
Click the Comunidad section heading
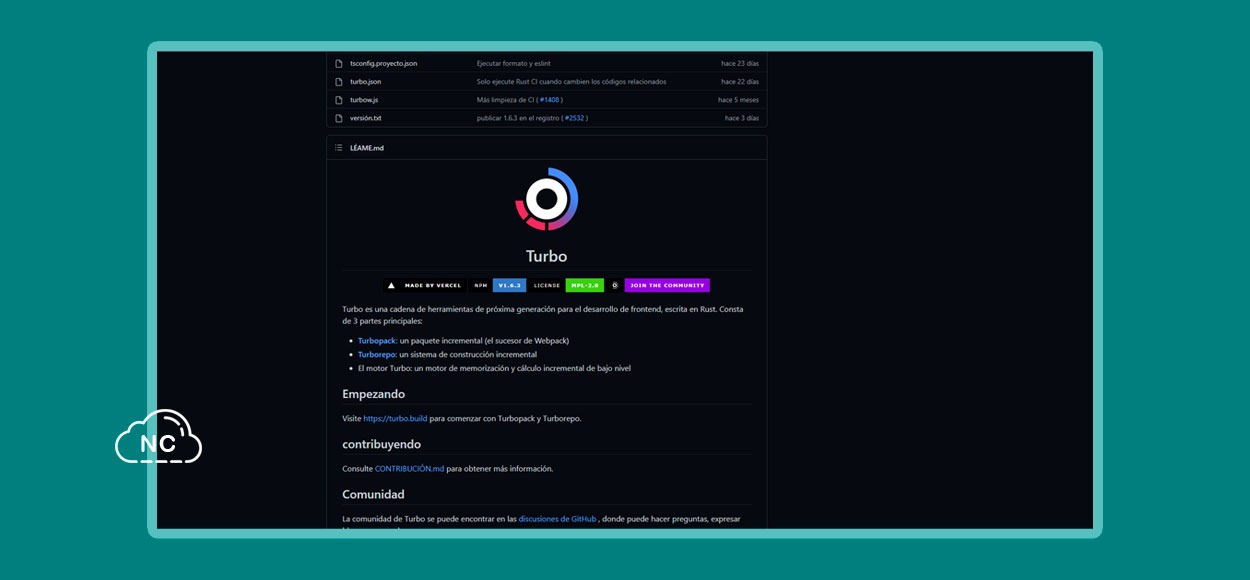pos(373,494)
